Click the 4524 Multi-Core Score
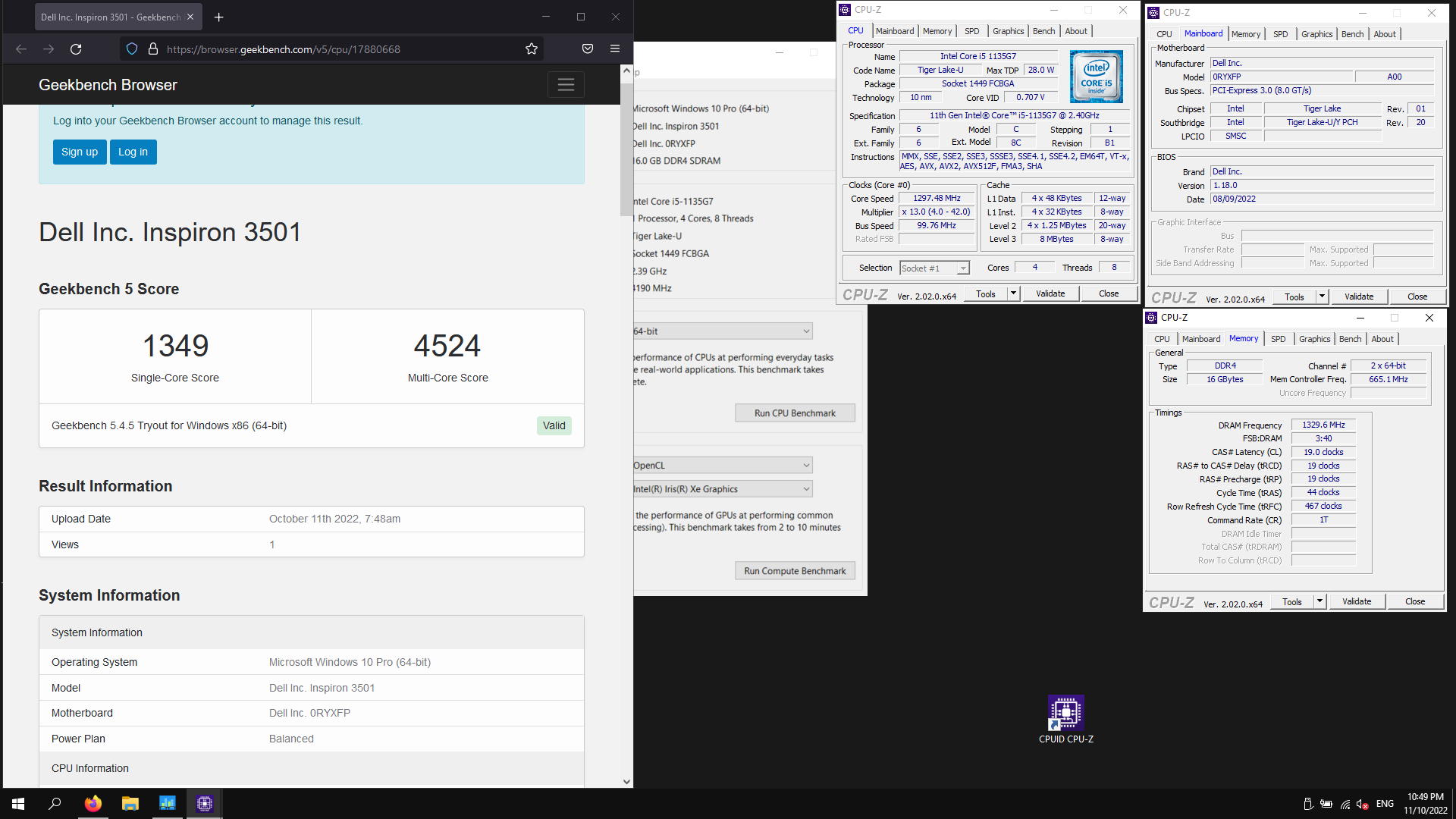Image resolution: width=1456 pixels, height=819 pixels. pyautogui.click(x=447, y=346)
